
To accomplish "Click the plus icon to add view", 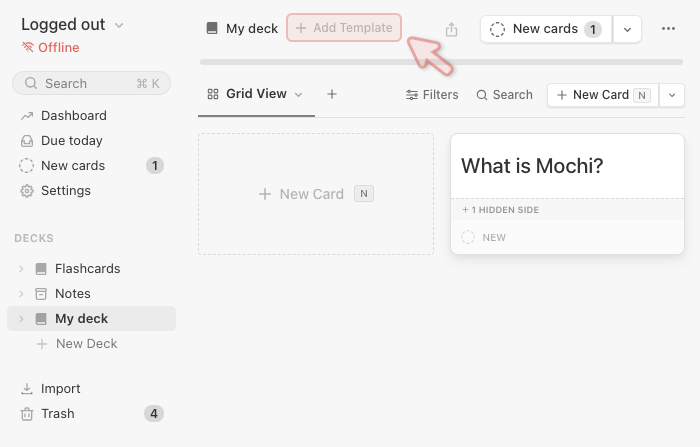I will [332, 94].
